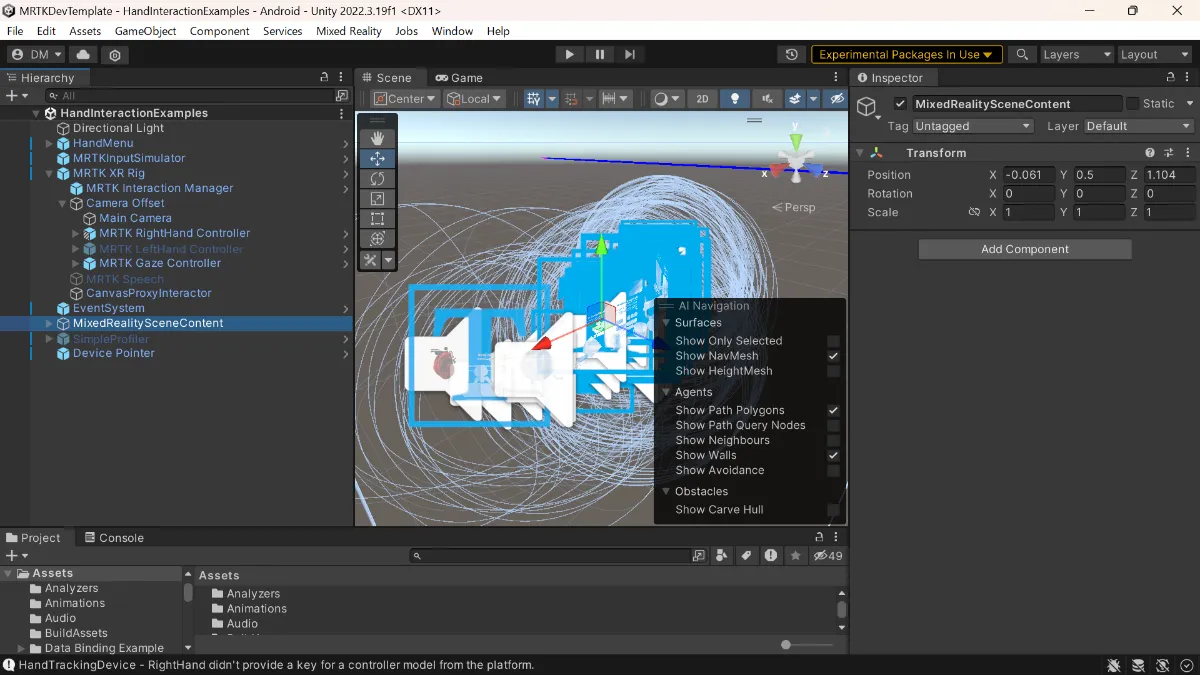Select the Hand view tool
The width and height of the screenshot is (1200, 675).
click(377, 138)
